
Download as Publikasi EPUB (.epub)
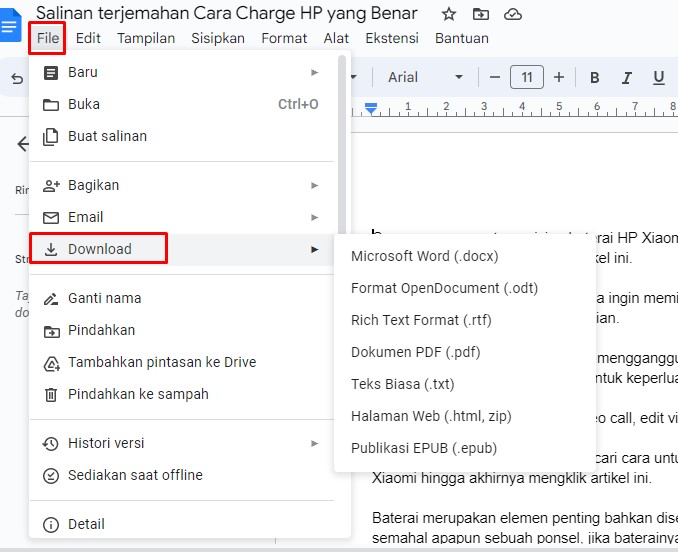pos(465,448)
